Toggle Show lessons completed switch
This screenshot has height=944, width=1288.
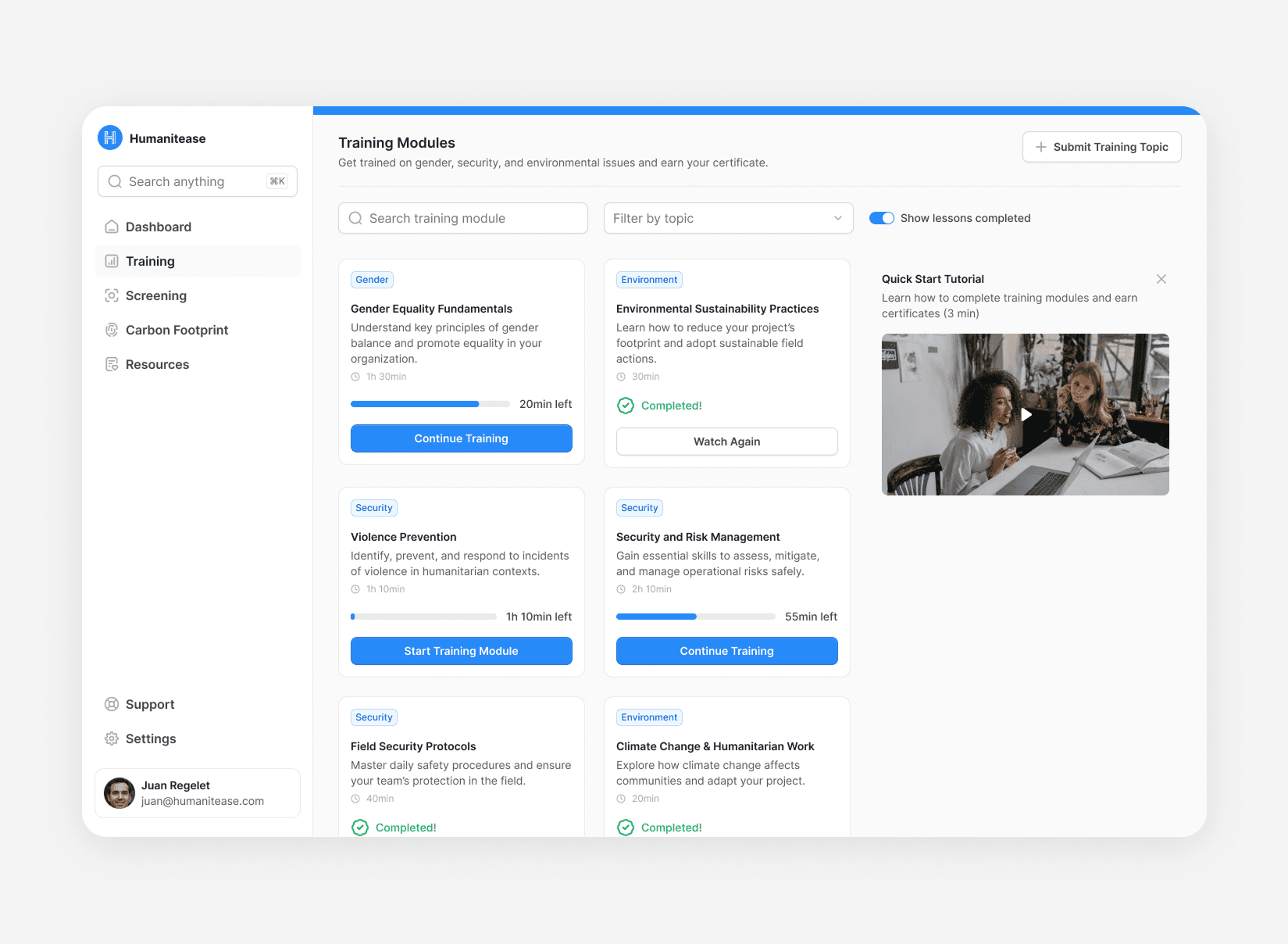point(882,218)
